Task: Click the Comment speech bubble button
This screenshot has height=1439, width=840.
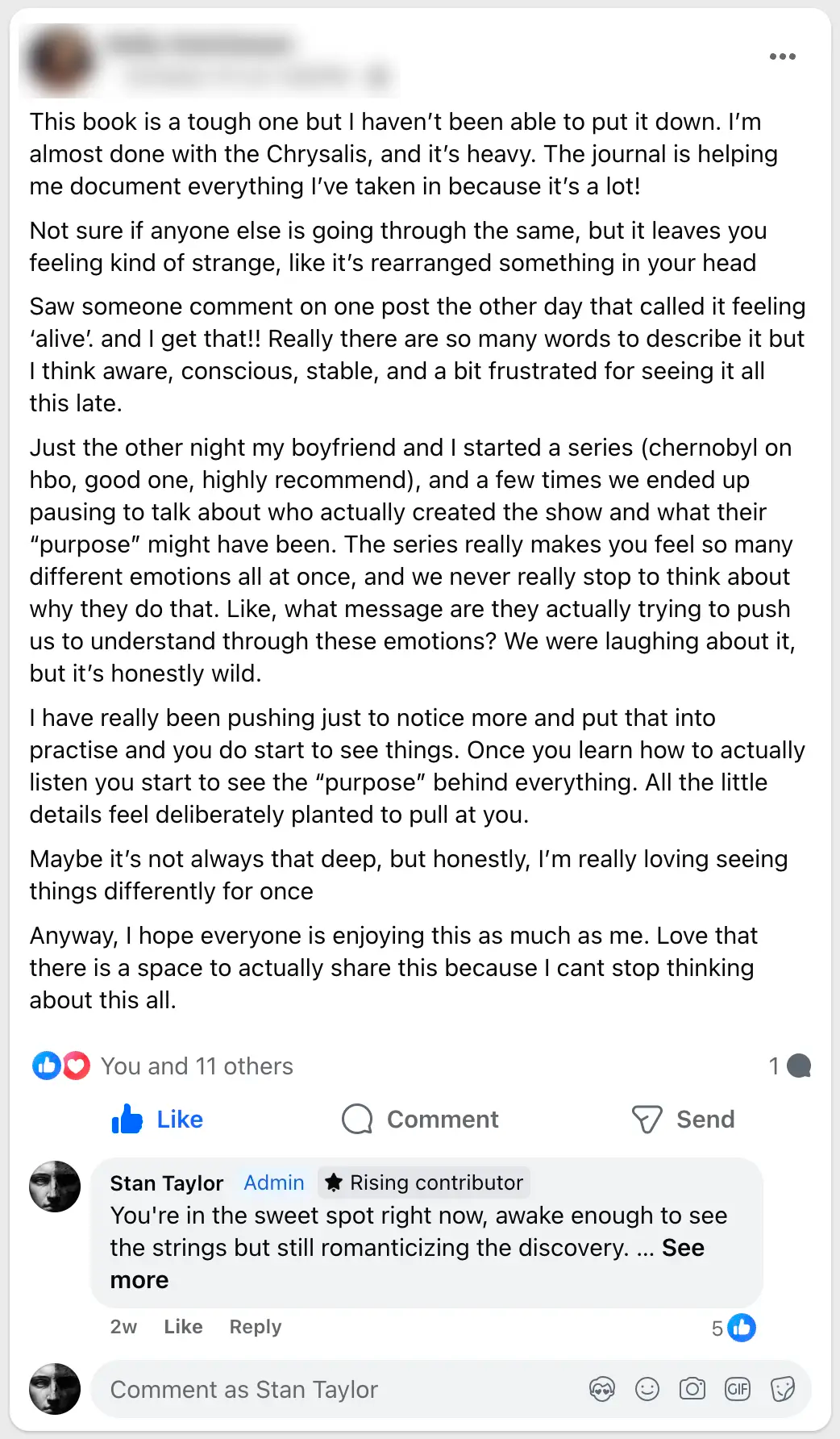Action: (x=420, y=1120)
